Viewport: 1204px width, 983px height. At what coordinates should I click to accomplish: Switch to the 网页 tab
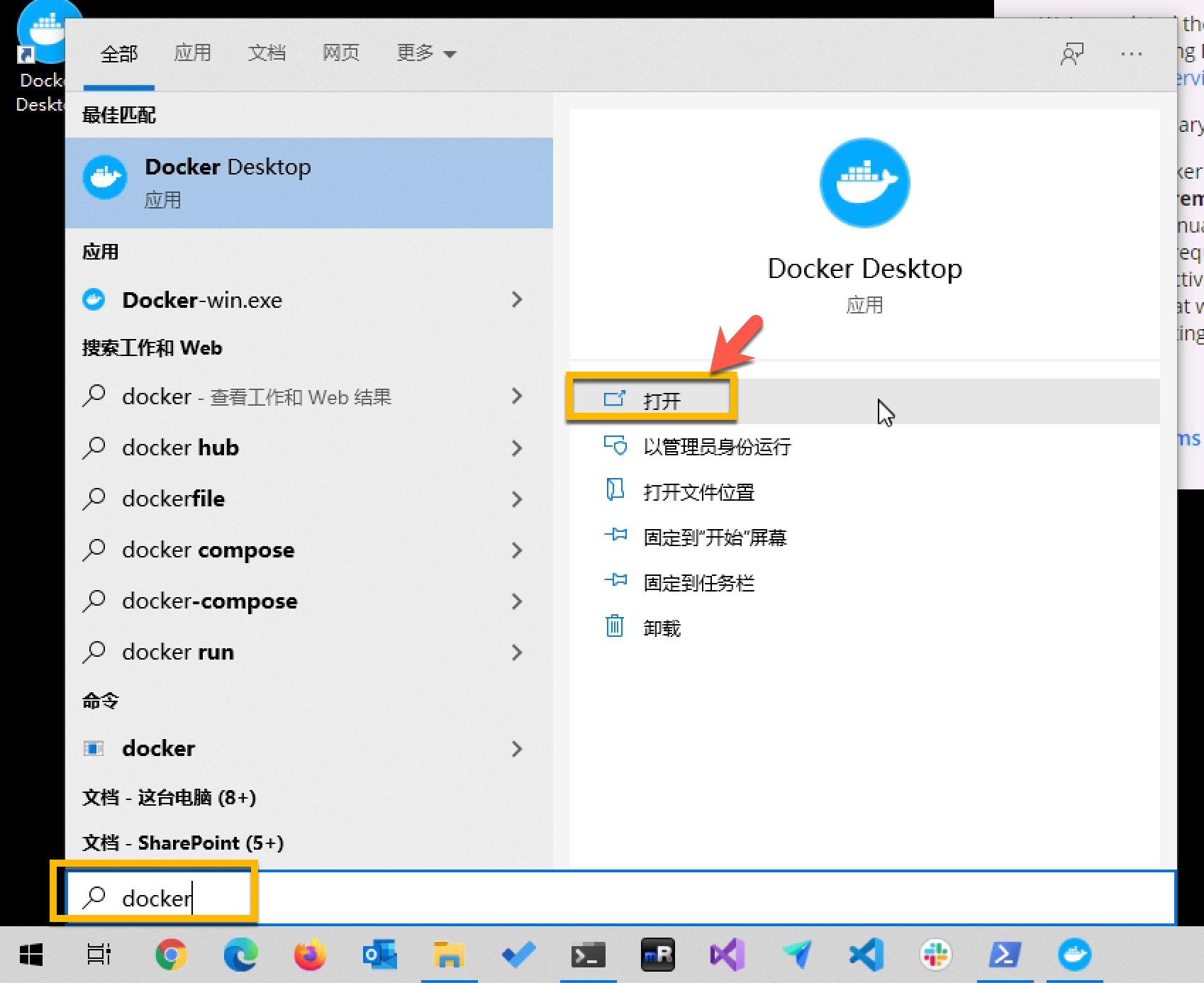pos(341,53)
